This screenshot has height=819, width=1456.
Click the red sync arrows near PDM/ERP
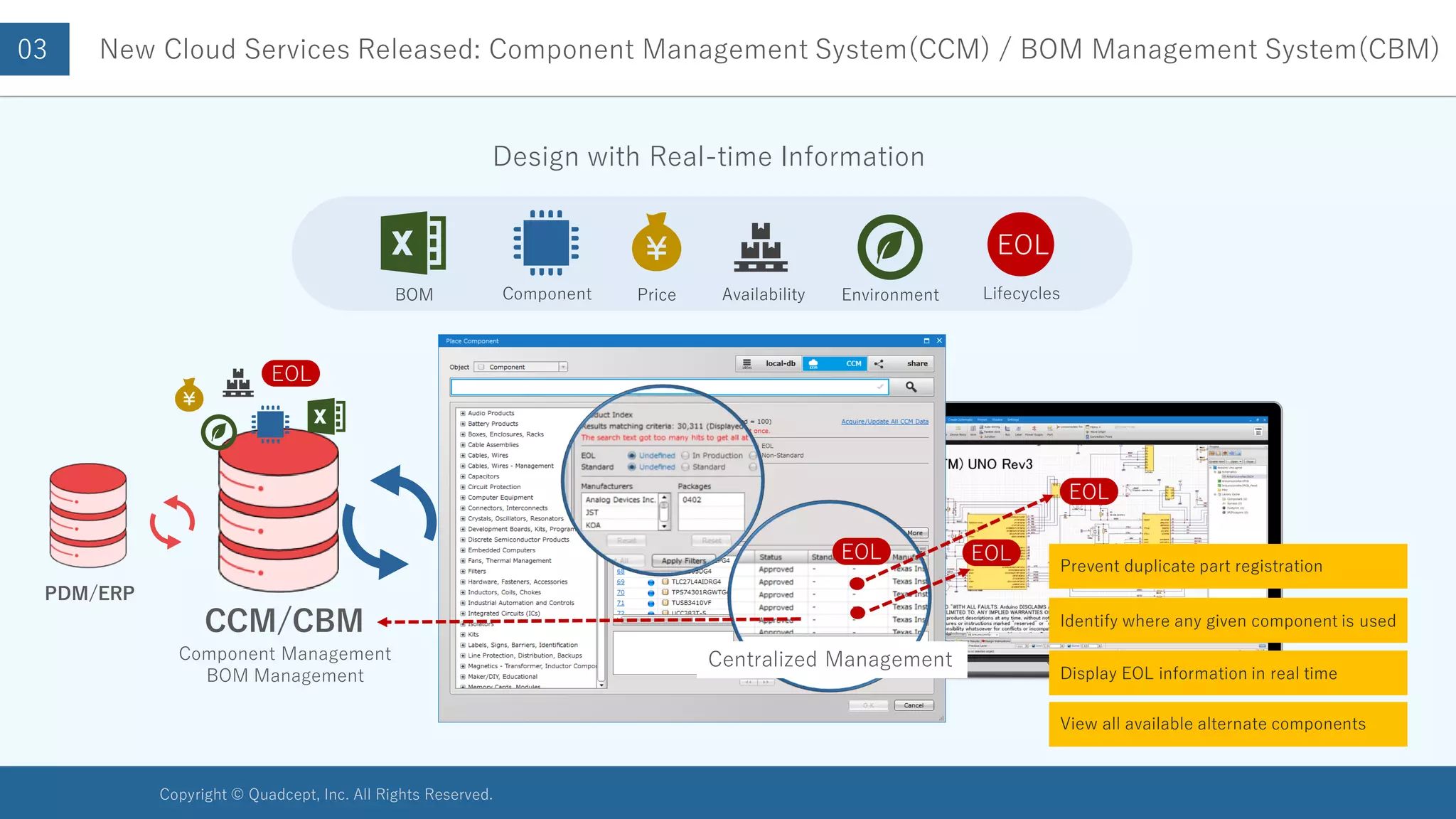172,523
